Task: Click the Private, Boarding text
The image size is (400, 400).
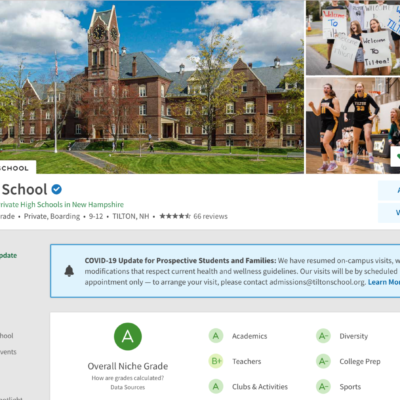Action: (x=52, y=216)
